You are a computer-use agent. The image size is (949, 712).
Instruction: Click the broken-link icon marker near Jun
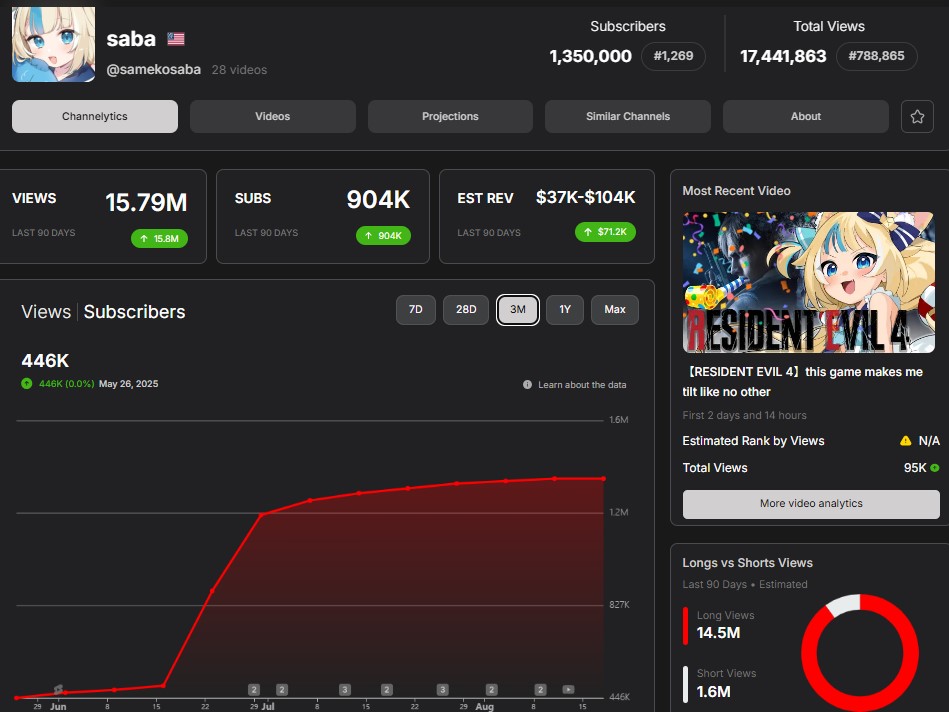pyautogui.click(x=58, y=689)
